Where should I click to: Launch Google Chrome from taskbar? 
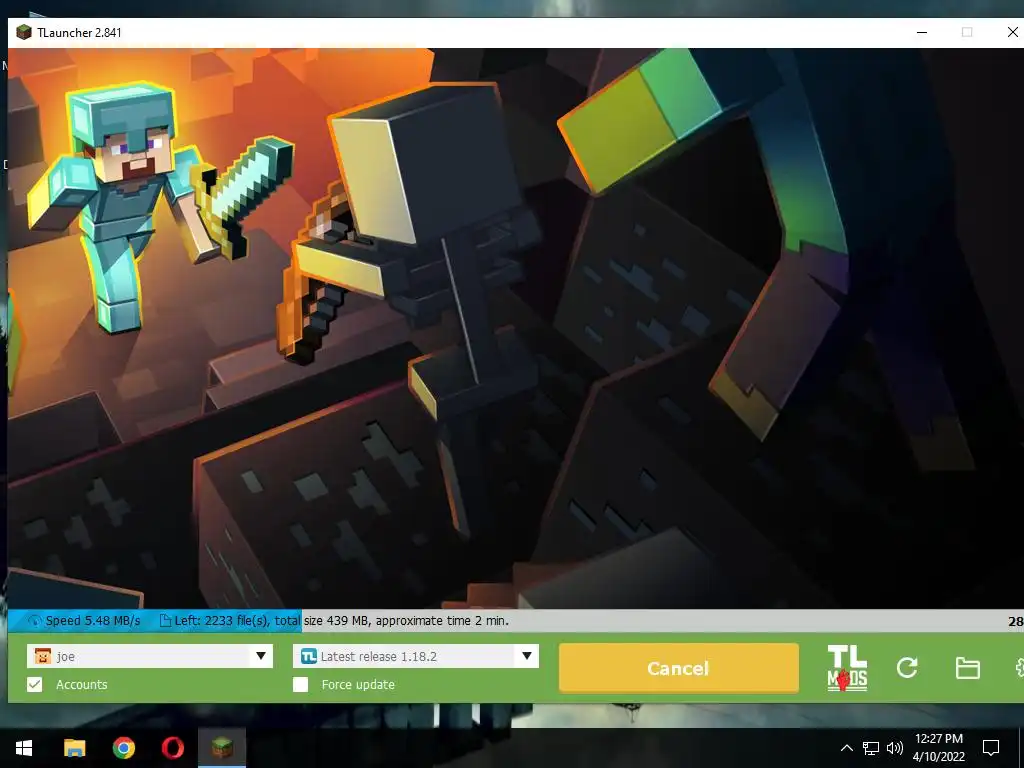tap(123, 748)
